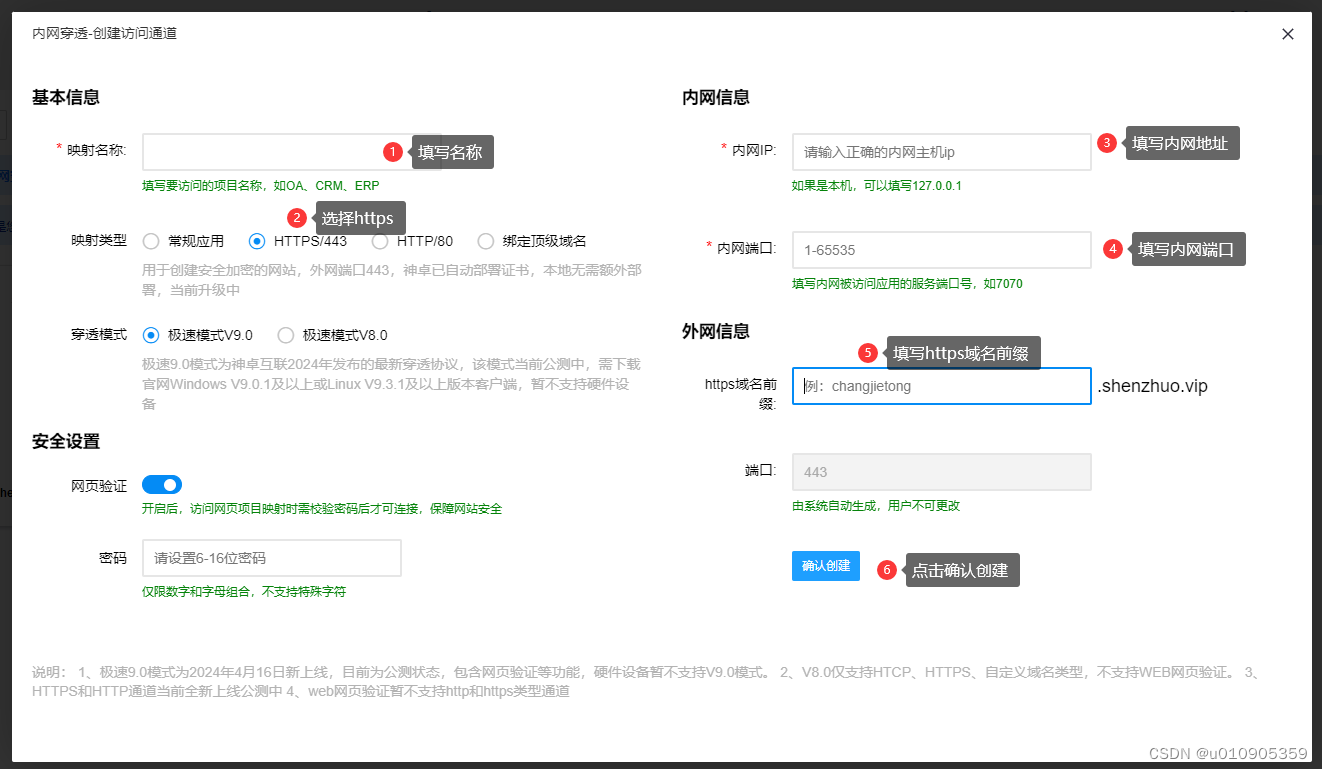Select the 绑定顶级域名 mapping type
Viewport: 1322px width, 769px height.
pyautogui.click(x=486, y=241)
